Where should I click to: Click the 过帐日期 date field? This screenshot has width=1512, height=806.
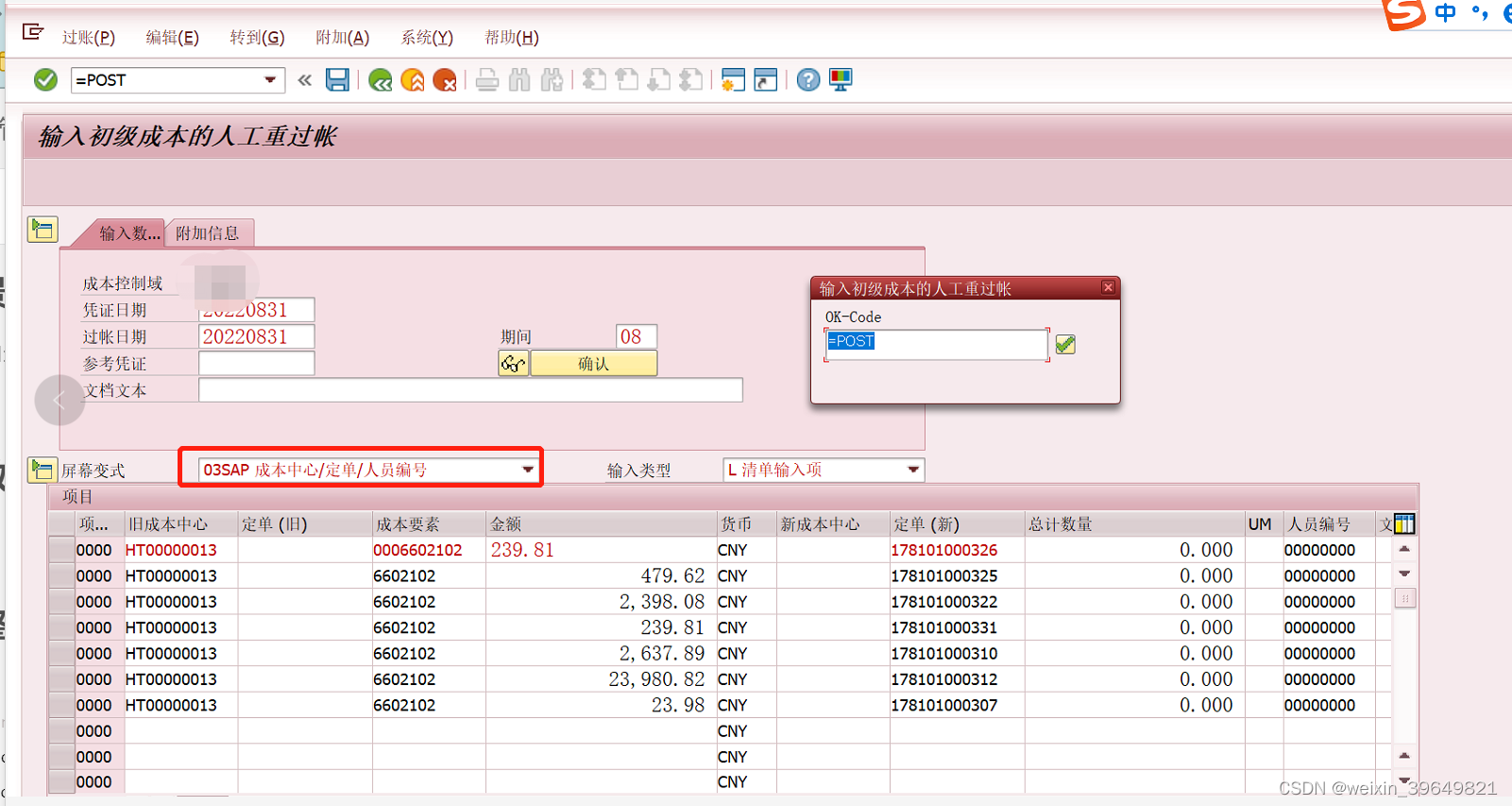[x=256, y=336]
